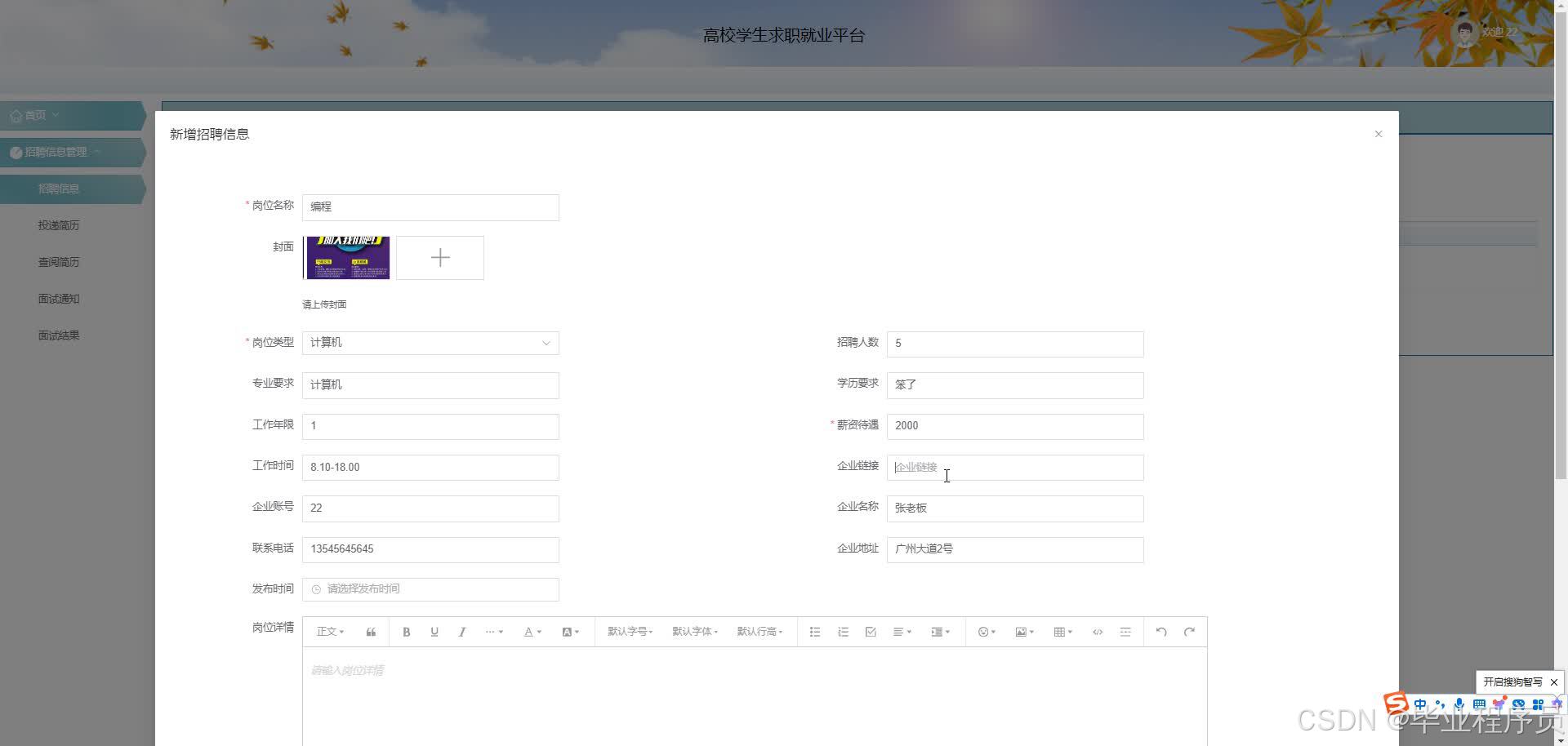Open the 默认字体 font family dropdown
1568x746 pixels.
694,632
